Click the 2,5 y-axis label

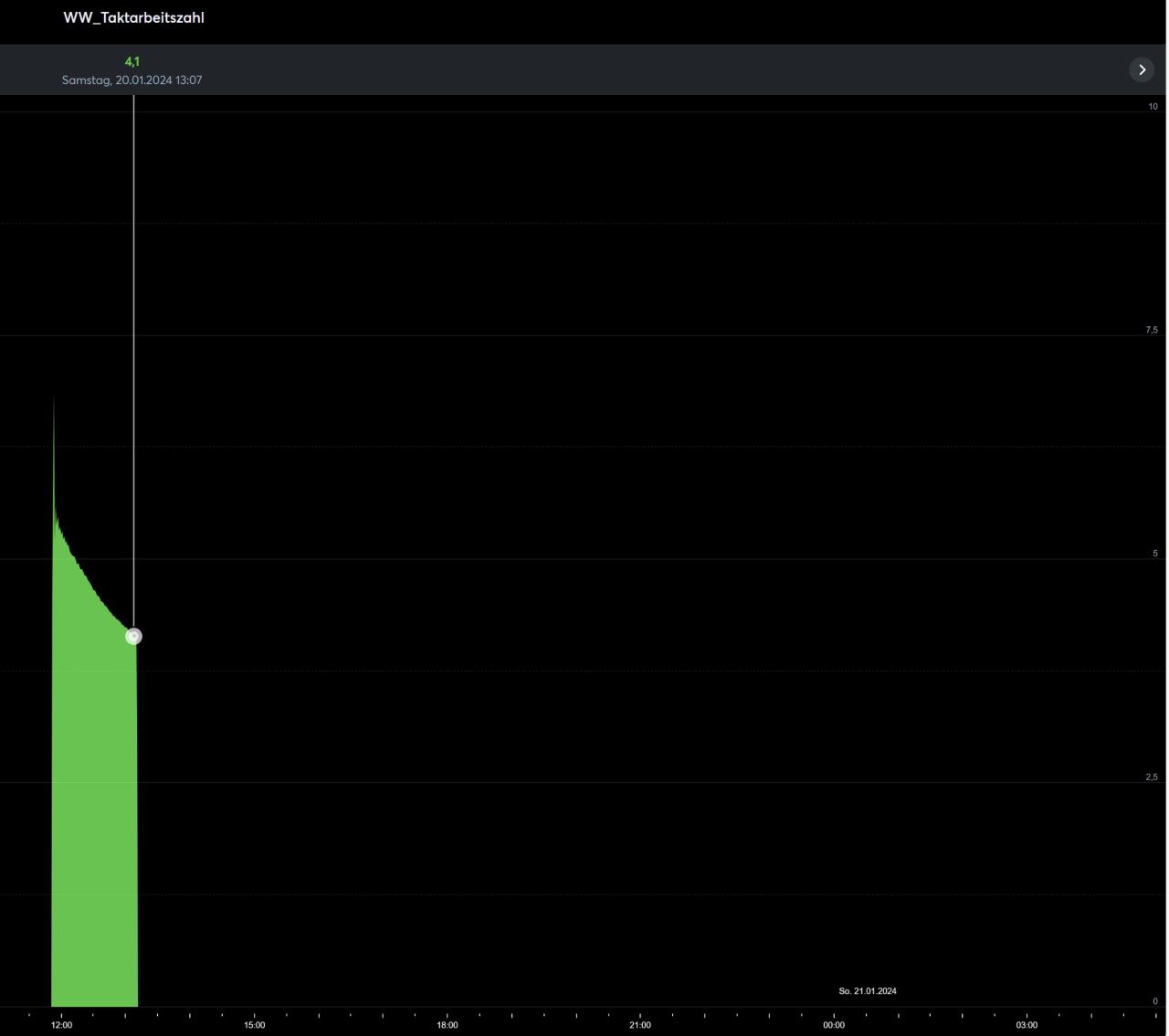coord(1152,777)
